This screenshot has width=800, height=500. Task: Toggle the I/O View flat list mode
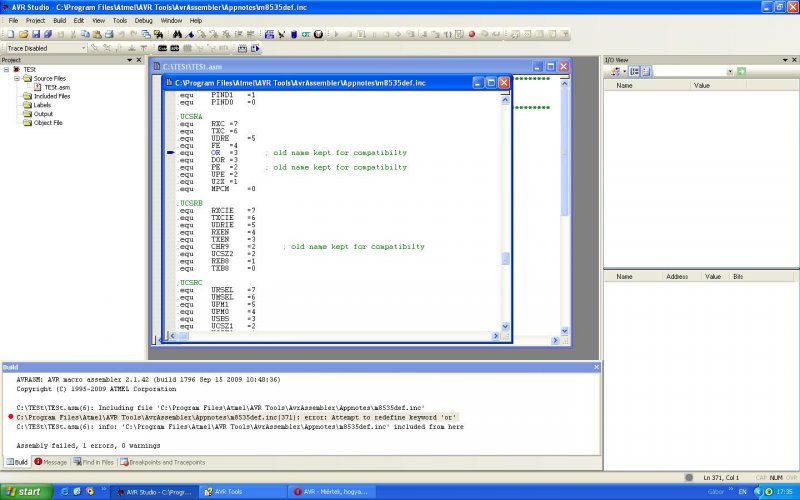pos(646,71)
